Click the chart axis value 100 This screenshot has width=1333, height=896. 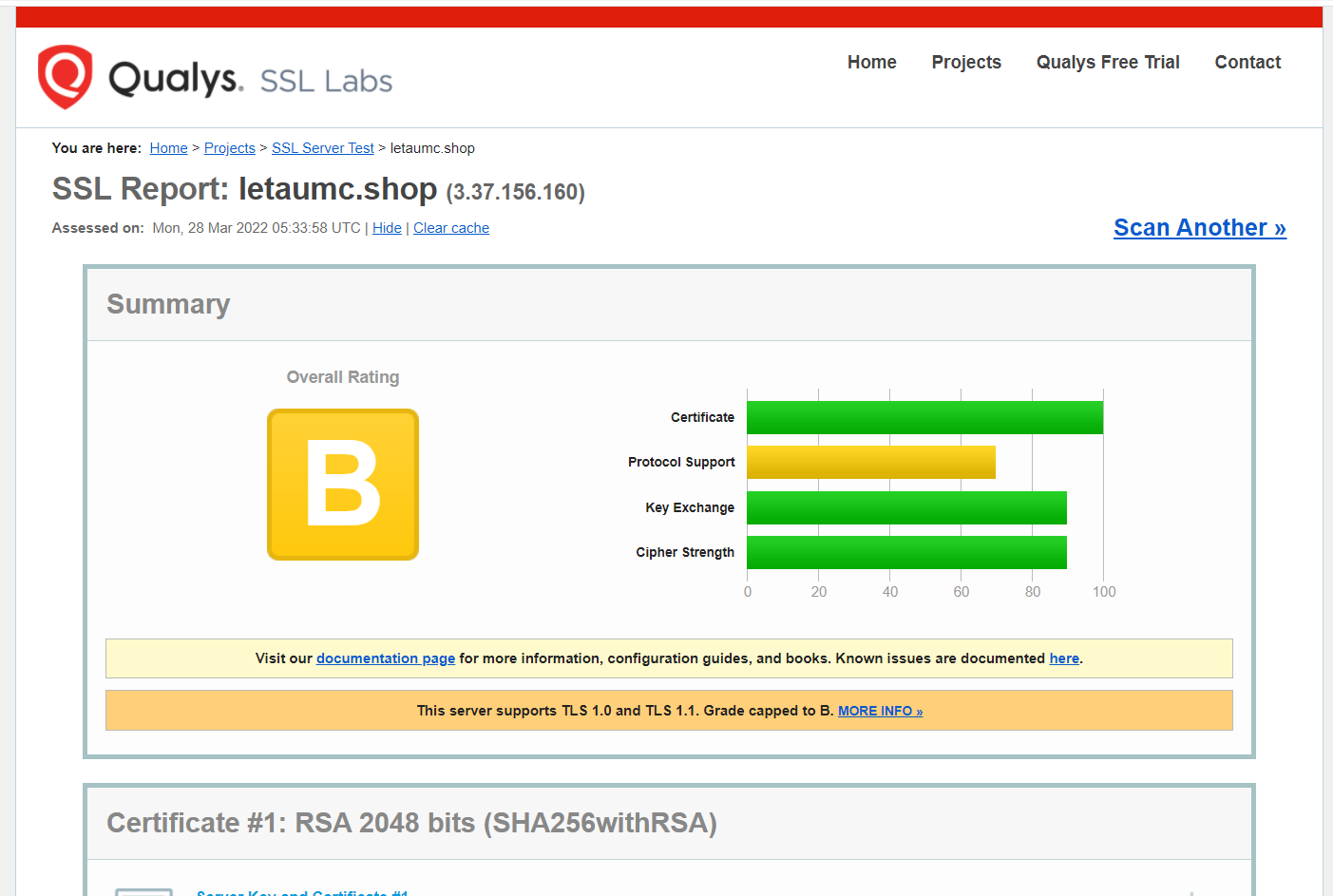click(1104, 592)
